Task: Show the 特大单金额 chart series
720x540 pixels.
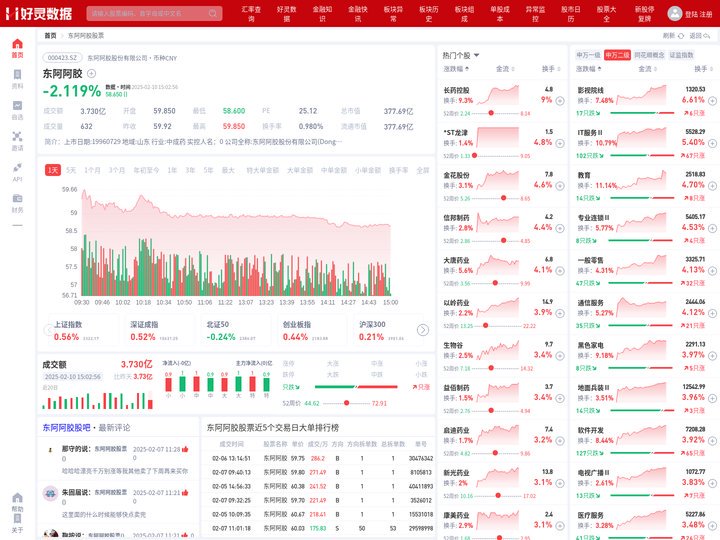Action: pyautogui.click(x=263, y=170)
